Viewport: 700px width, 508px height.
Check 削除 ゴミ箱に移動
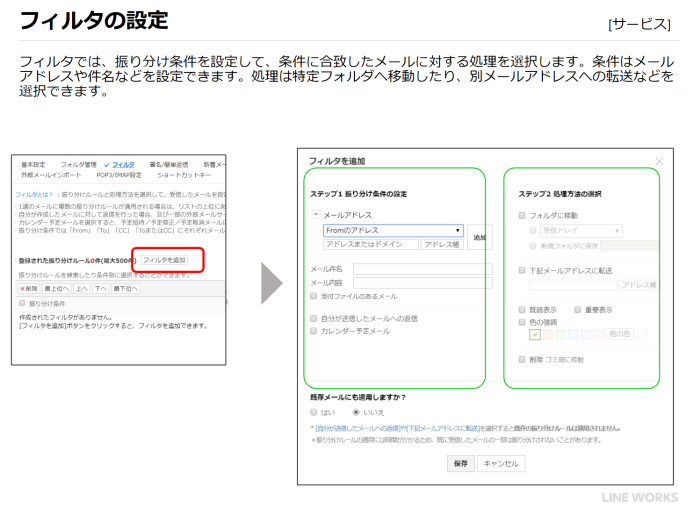tap(522, 359)
